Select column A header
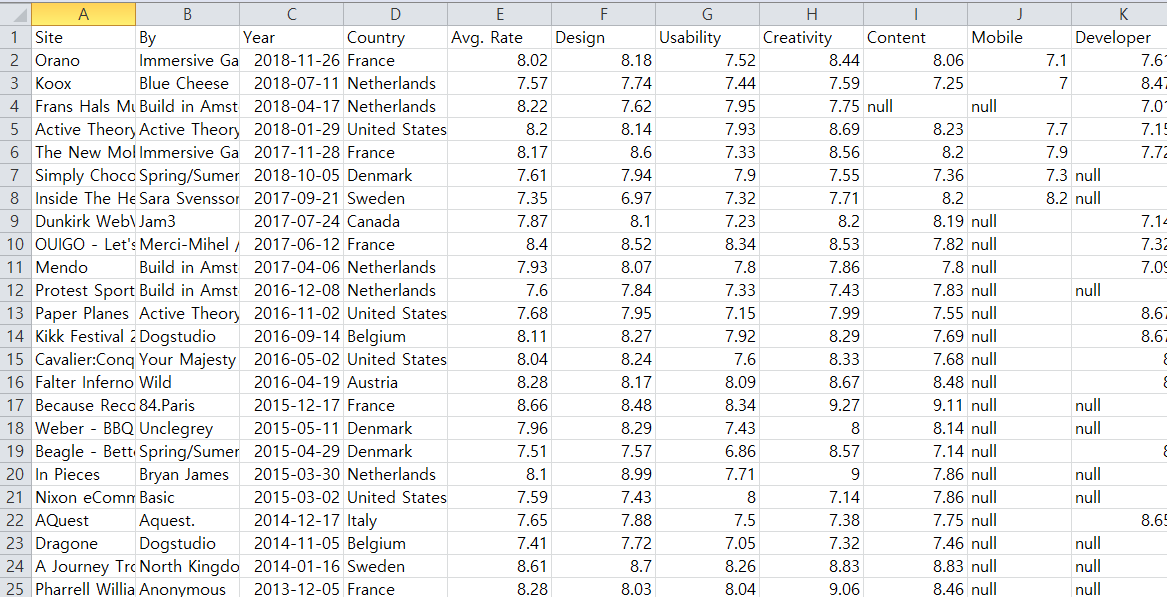Screen dimensions: 1167x597 point(83,13)
